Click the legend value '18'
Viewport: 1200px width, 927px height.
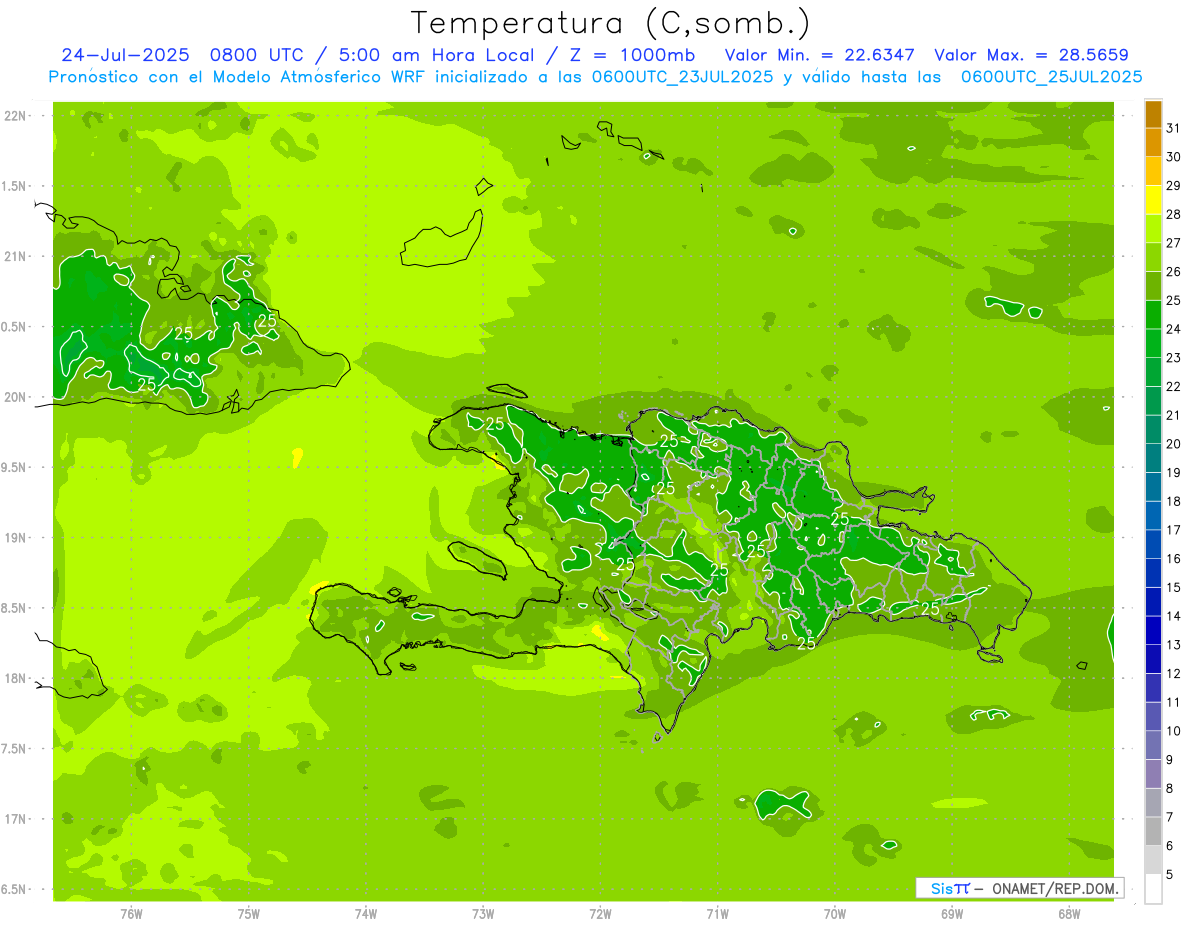1174,501
